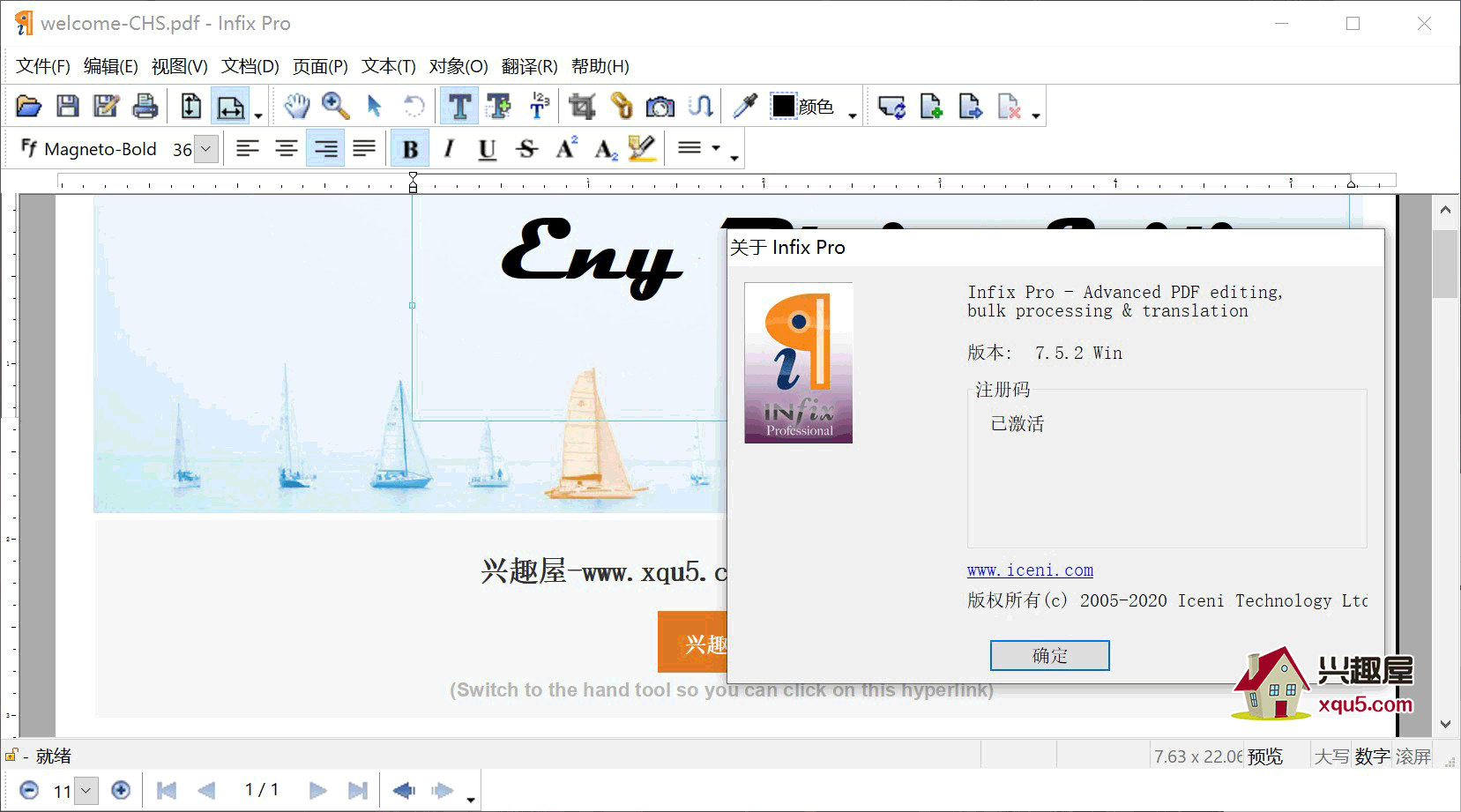Expand the navigation toolbar overflow arrow
This screenshot has height=812, width=1461.
(x=471, y=800)
